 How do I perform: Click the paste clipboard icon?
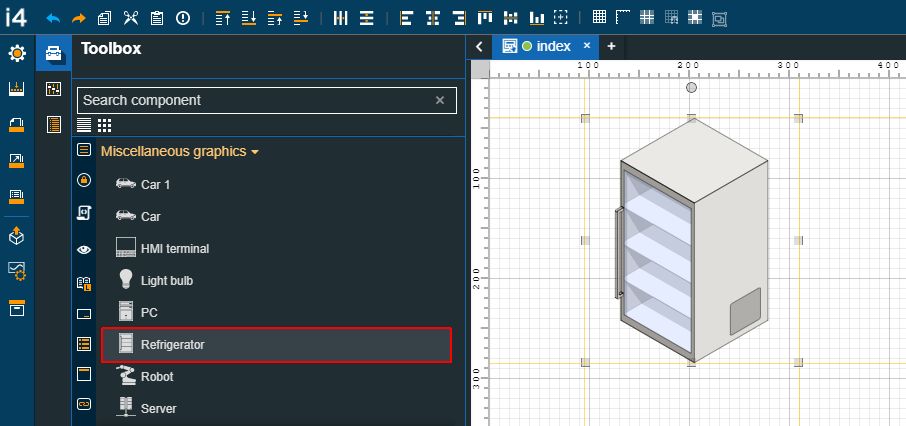157,18
